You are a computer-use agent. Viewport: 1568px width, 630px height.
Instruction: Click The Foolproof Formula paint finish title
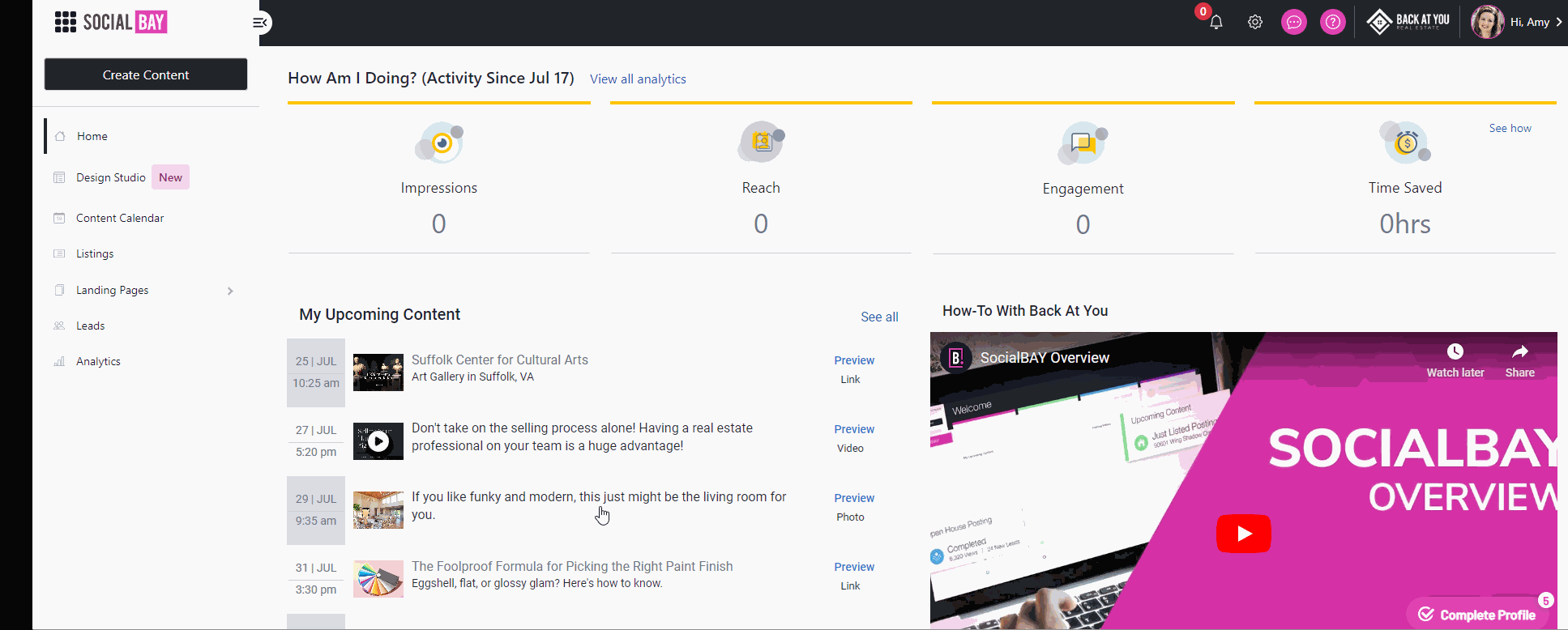(572, 566)
